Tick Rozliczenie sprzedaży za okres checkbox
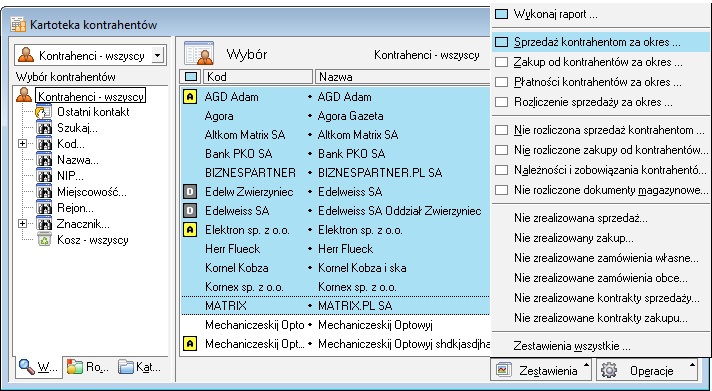712x391 pixels. [501, 102]
